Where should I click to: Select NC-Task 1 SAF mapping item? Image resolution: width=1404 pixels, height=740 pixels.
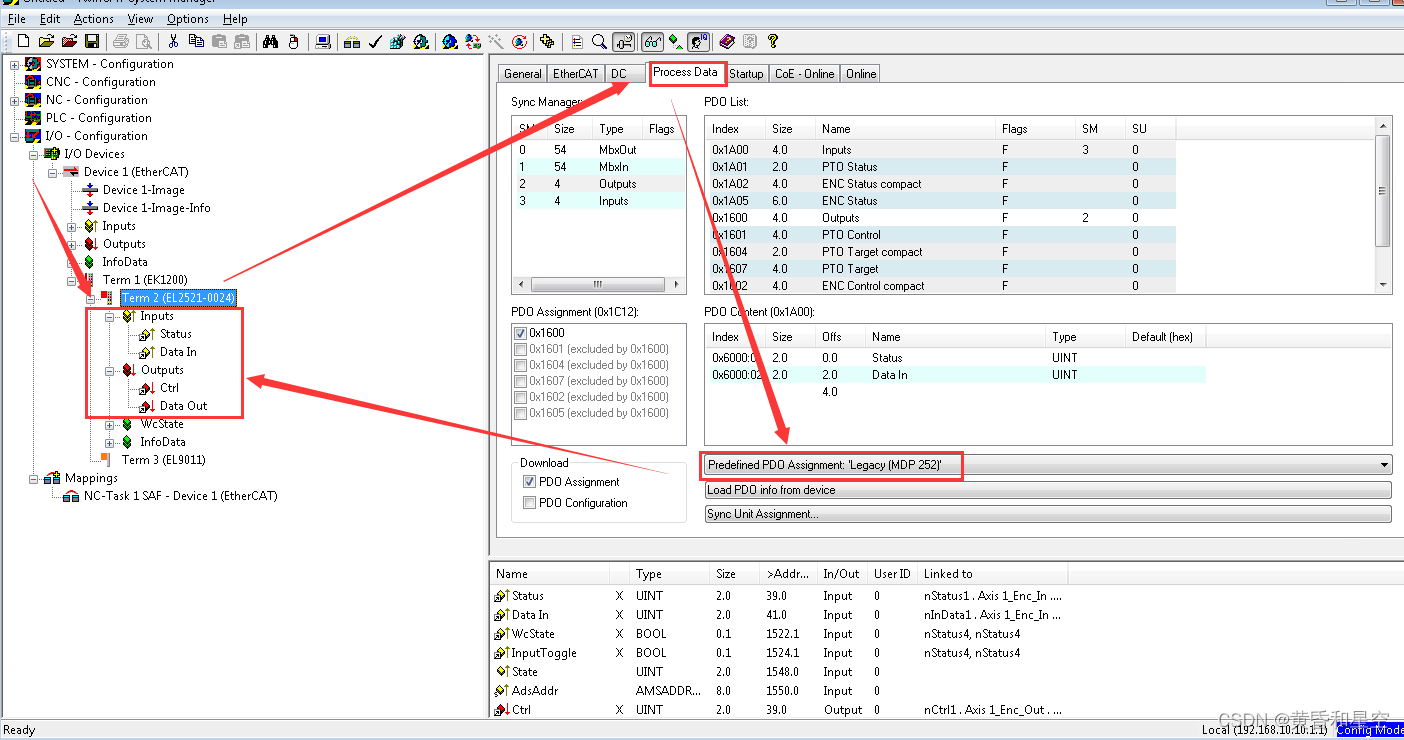pos(180,496)
